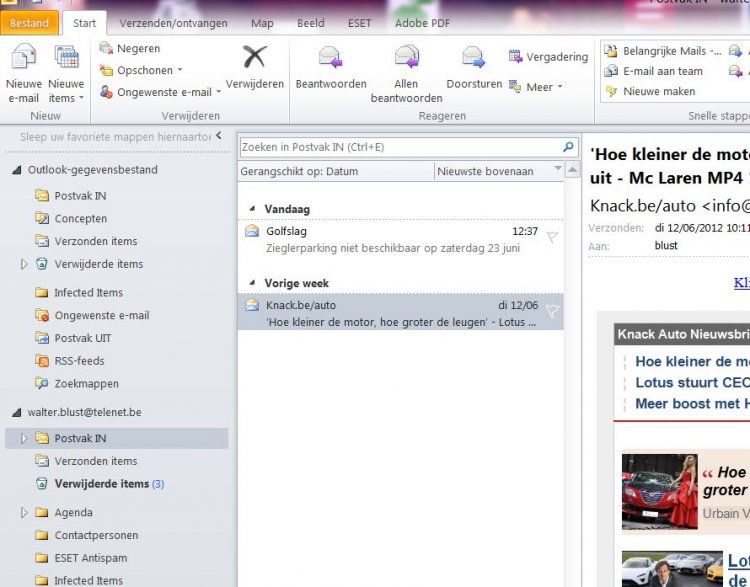750x587 pixels.
Task: Open the Bestand tab
Action: point(30,23)
